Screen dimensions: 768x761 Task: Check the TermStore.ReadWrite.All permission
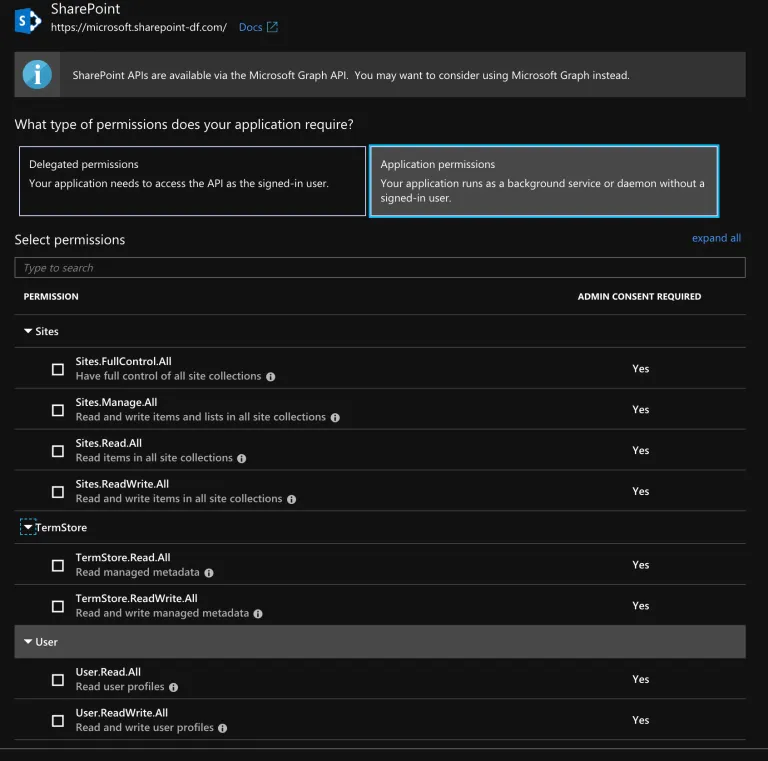point(58,606)
